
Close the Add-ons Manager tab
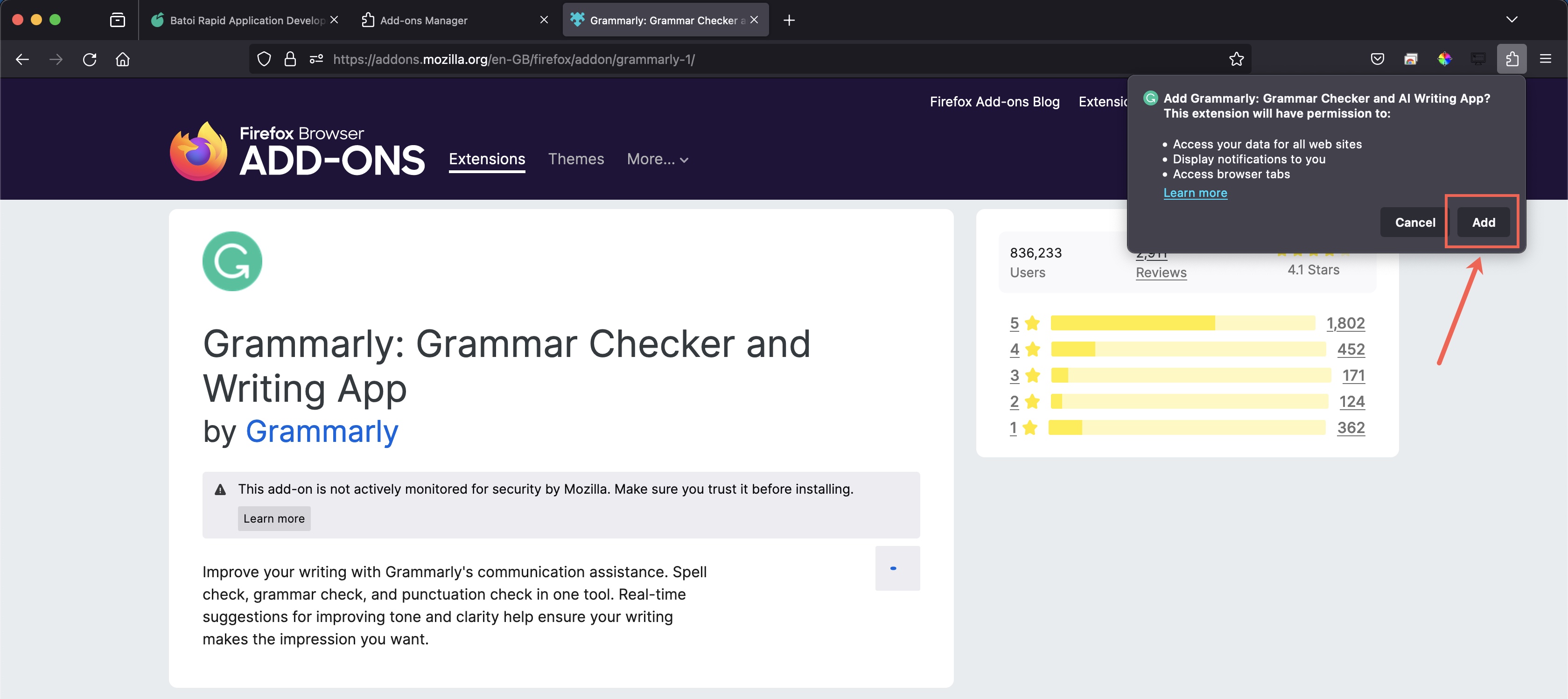(544, 20)
